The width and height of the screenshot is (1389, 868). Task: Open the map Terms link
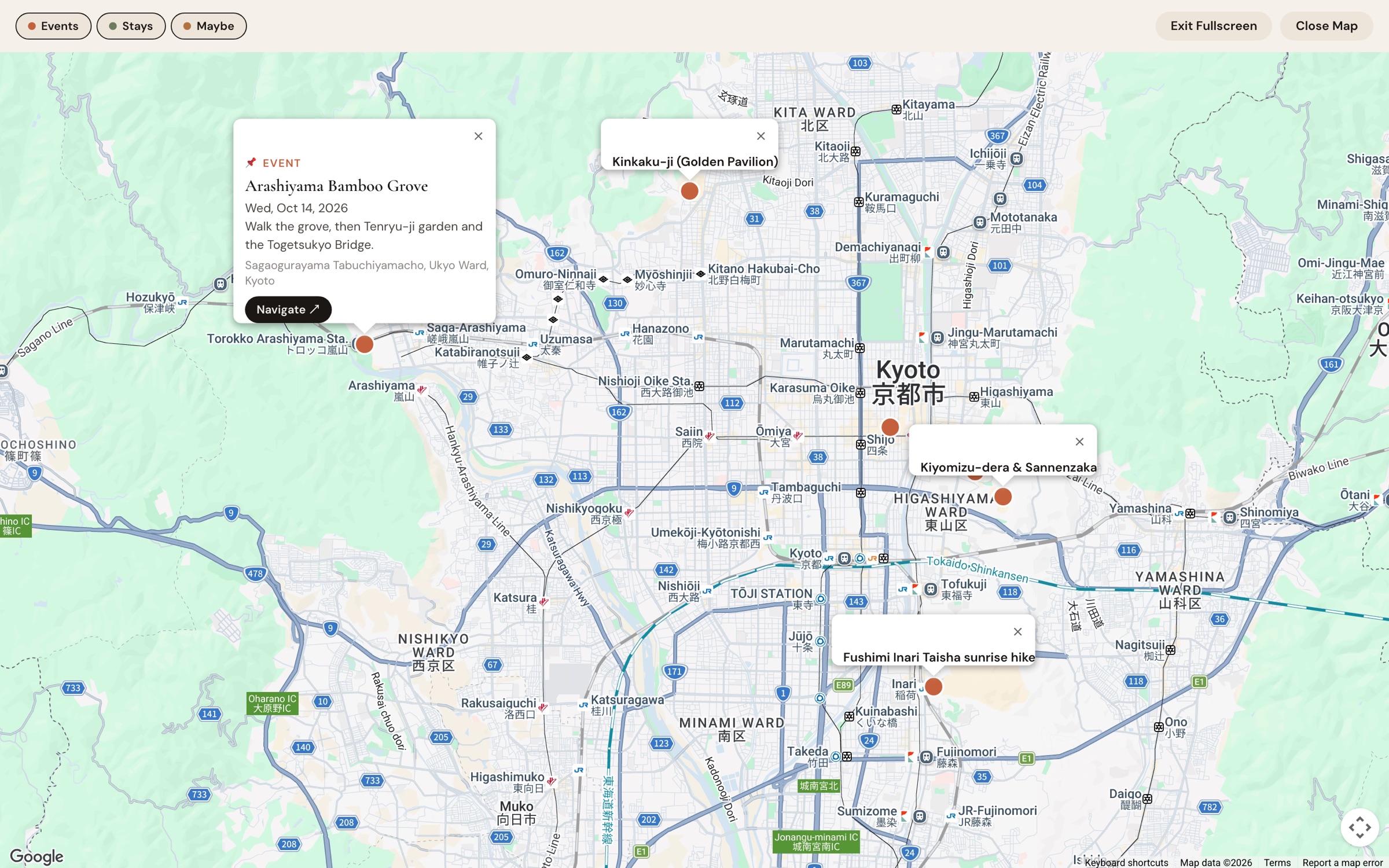(1277, 862)
